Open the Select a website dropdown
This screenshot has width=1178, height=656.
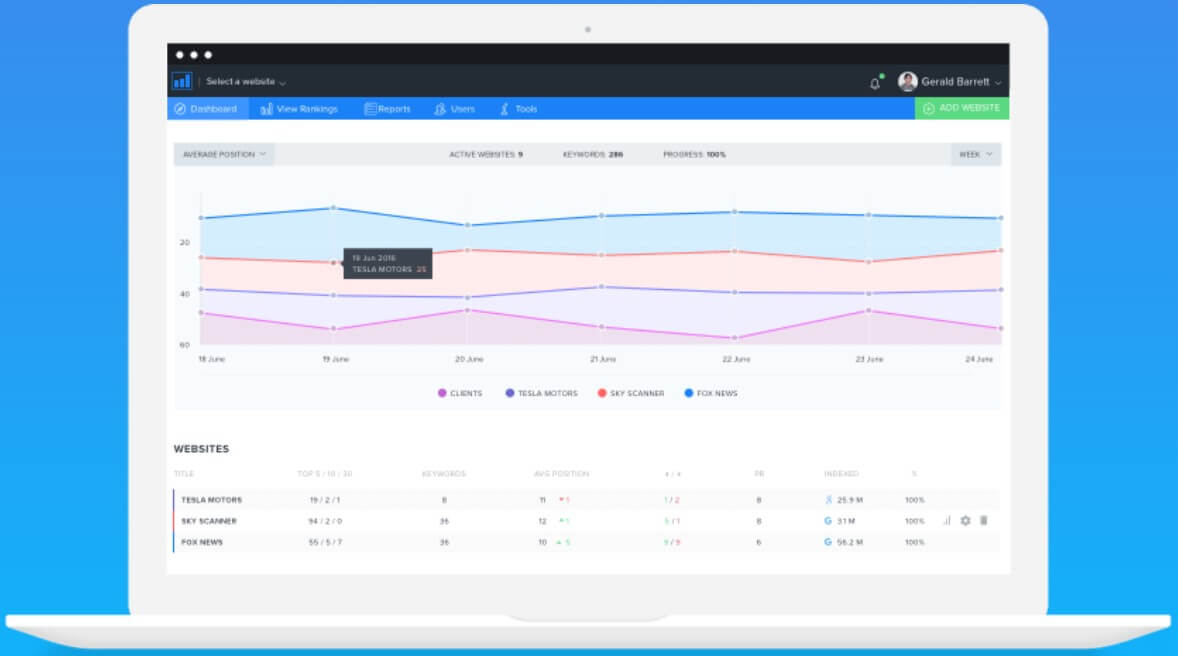[246, 82]
